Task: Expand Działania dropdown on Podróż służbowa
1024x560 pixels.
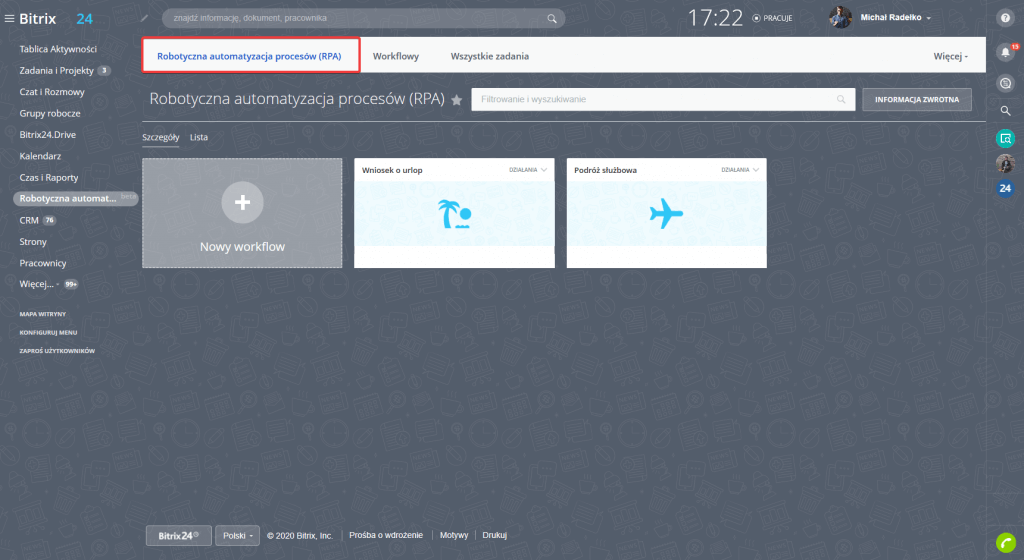Action: [x=741, y=170]
